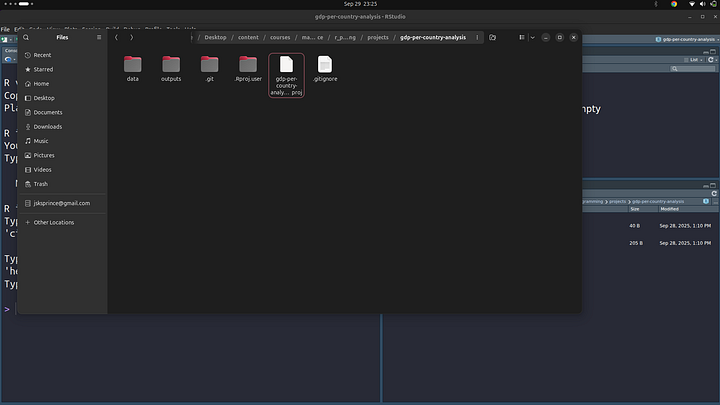Go to Desktop in the path bar

coord(215,37)
